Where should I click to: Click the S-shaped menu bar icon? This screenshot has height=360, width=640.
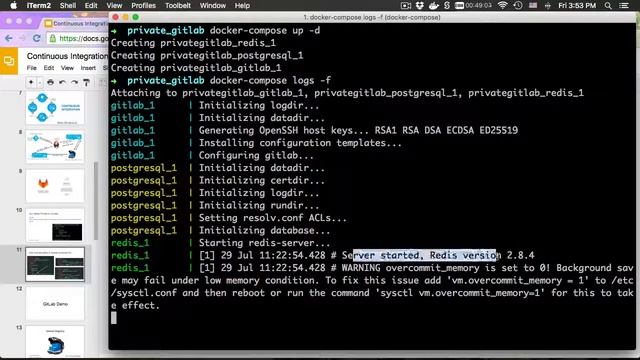click(447, 5)
